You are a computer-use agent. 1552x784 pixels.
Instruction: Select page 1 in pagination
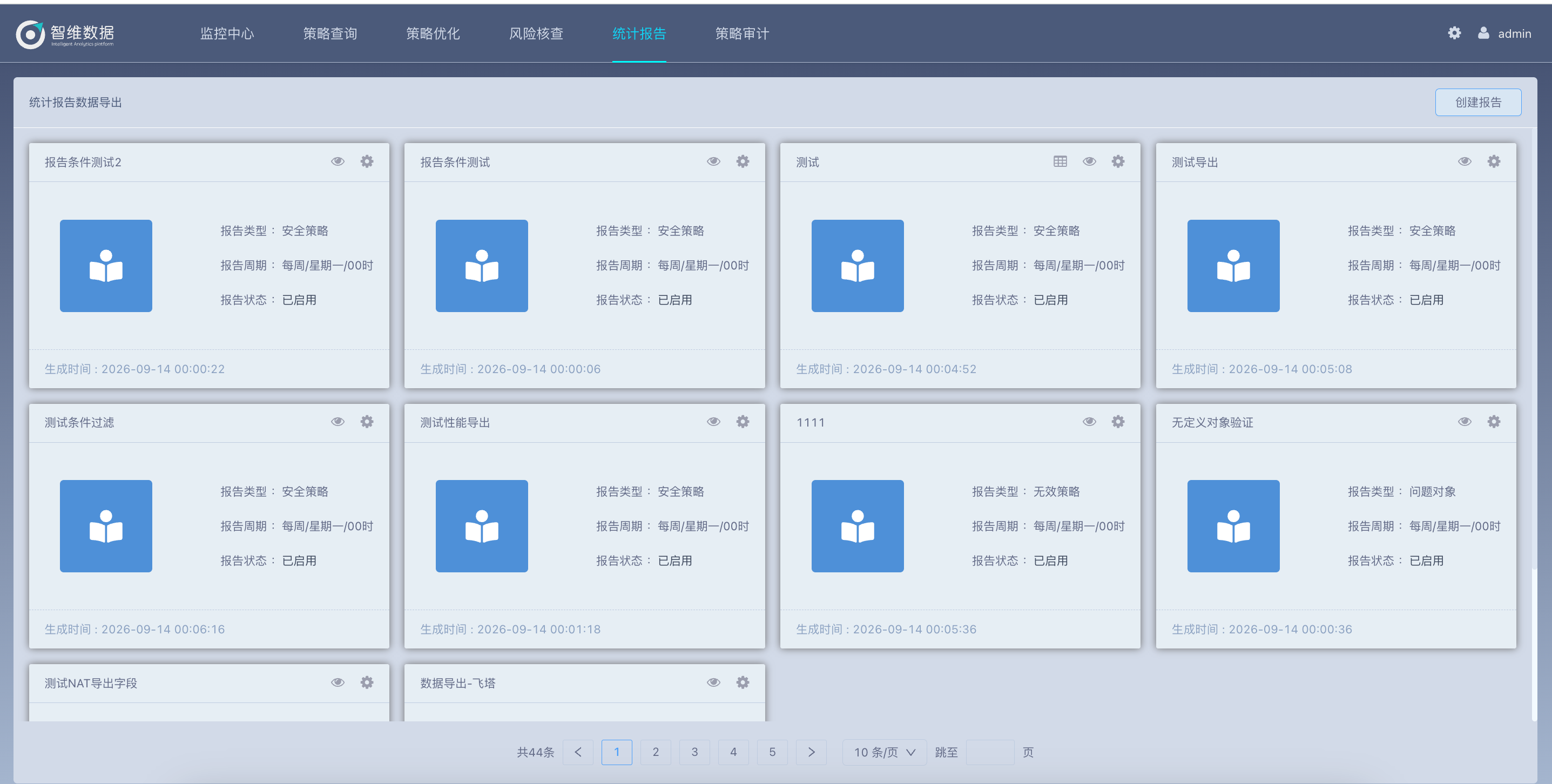(617, 752)
